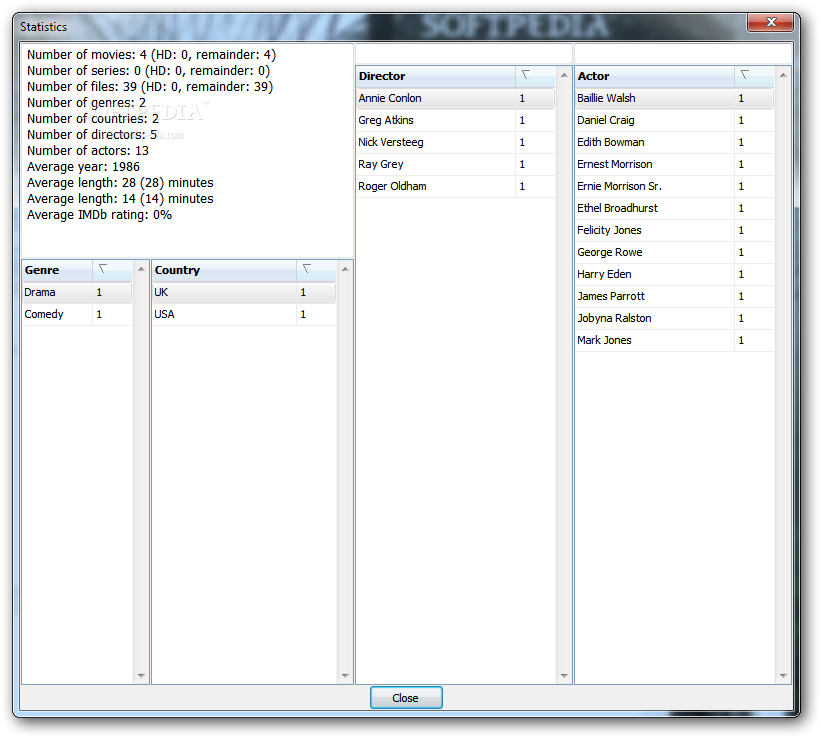Sort by the Genre column header

tap(57, 270)
